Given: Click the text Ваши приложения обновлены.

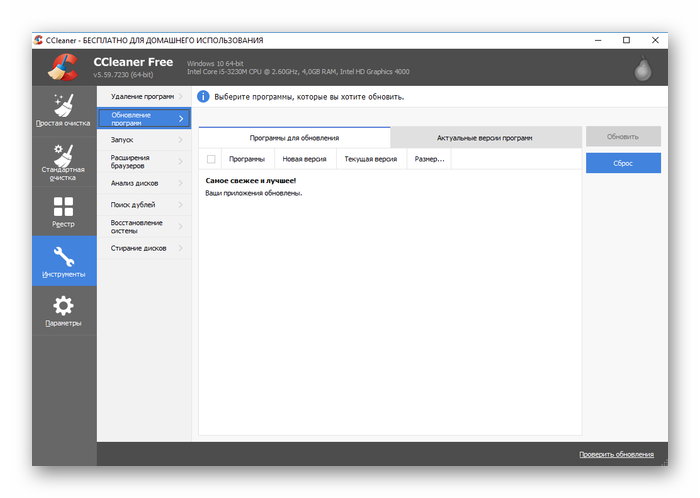Looking at the screenshot, I should (254, 193).
